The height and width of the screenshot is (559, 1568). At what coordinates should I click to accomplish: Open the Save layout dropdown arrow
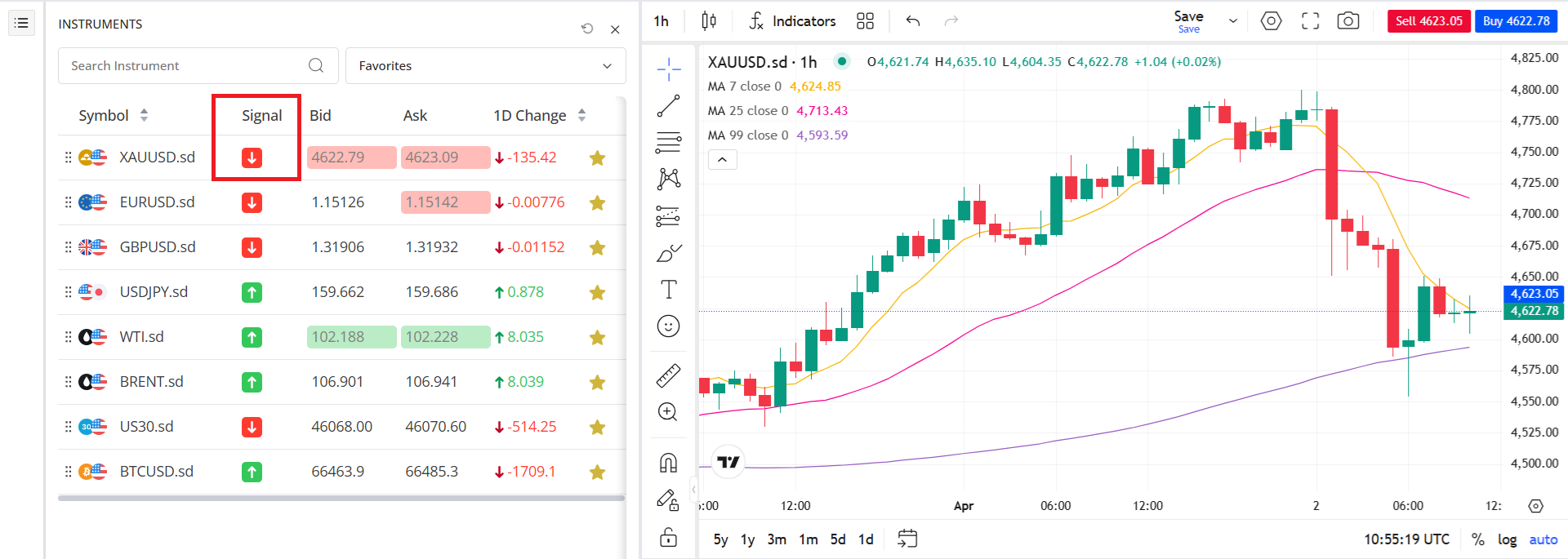click(x=1233, y=21)
